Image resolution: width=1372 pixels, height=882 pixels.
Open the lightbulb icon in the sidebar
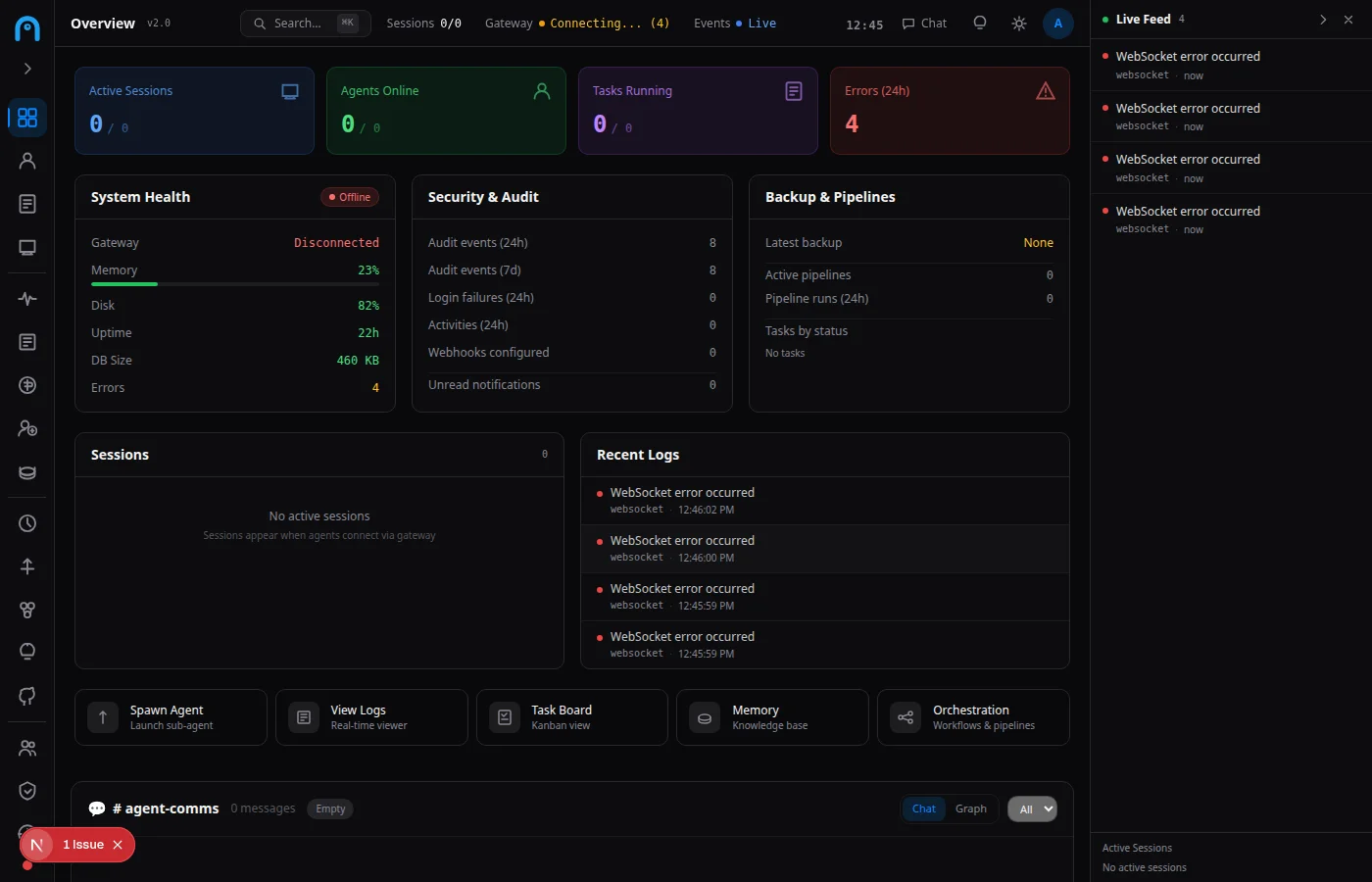coord(27,653)
